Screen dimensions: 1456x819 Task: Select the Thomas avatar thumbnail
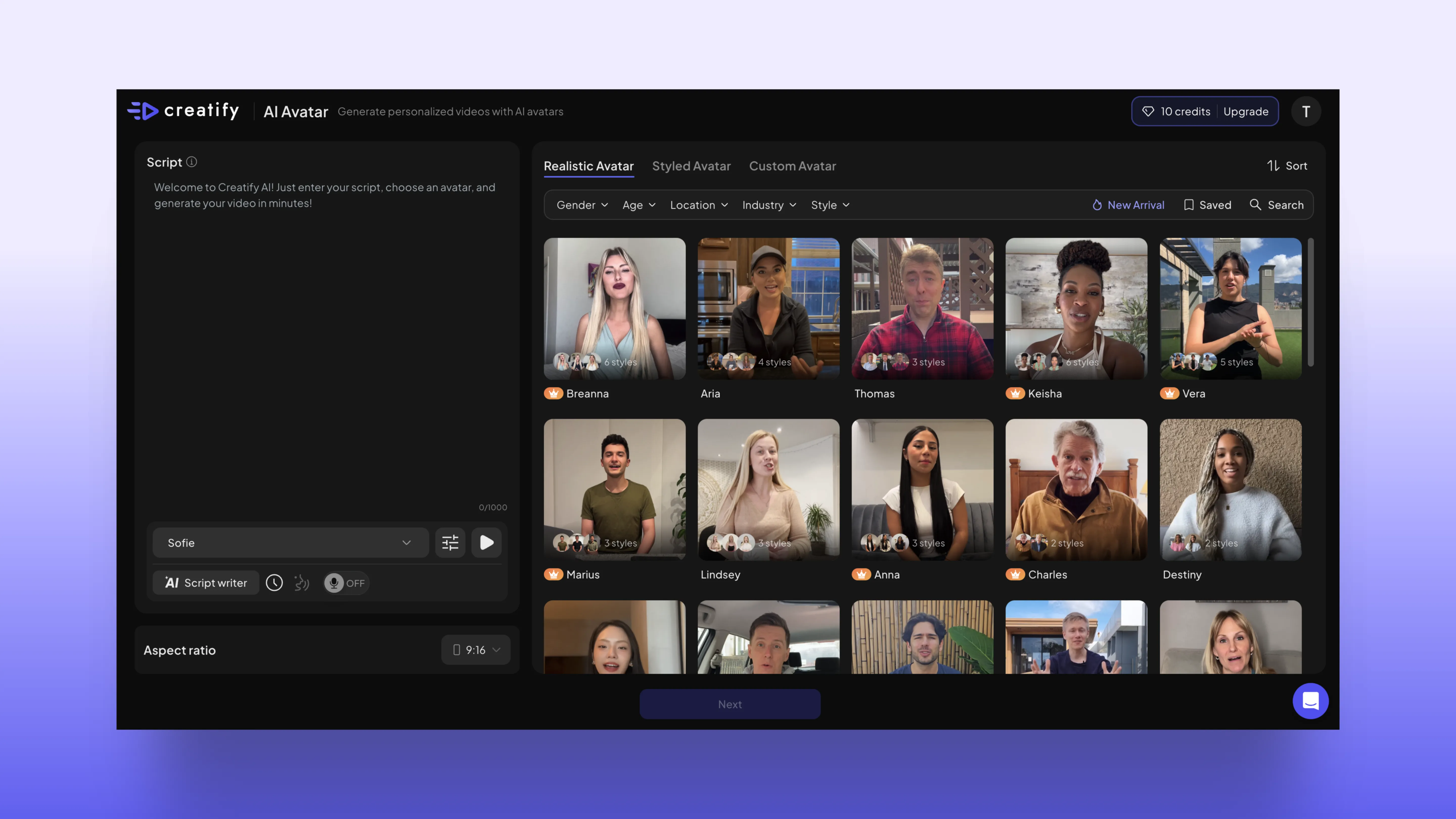[922, 309]
